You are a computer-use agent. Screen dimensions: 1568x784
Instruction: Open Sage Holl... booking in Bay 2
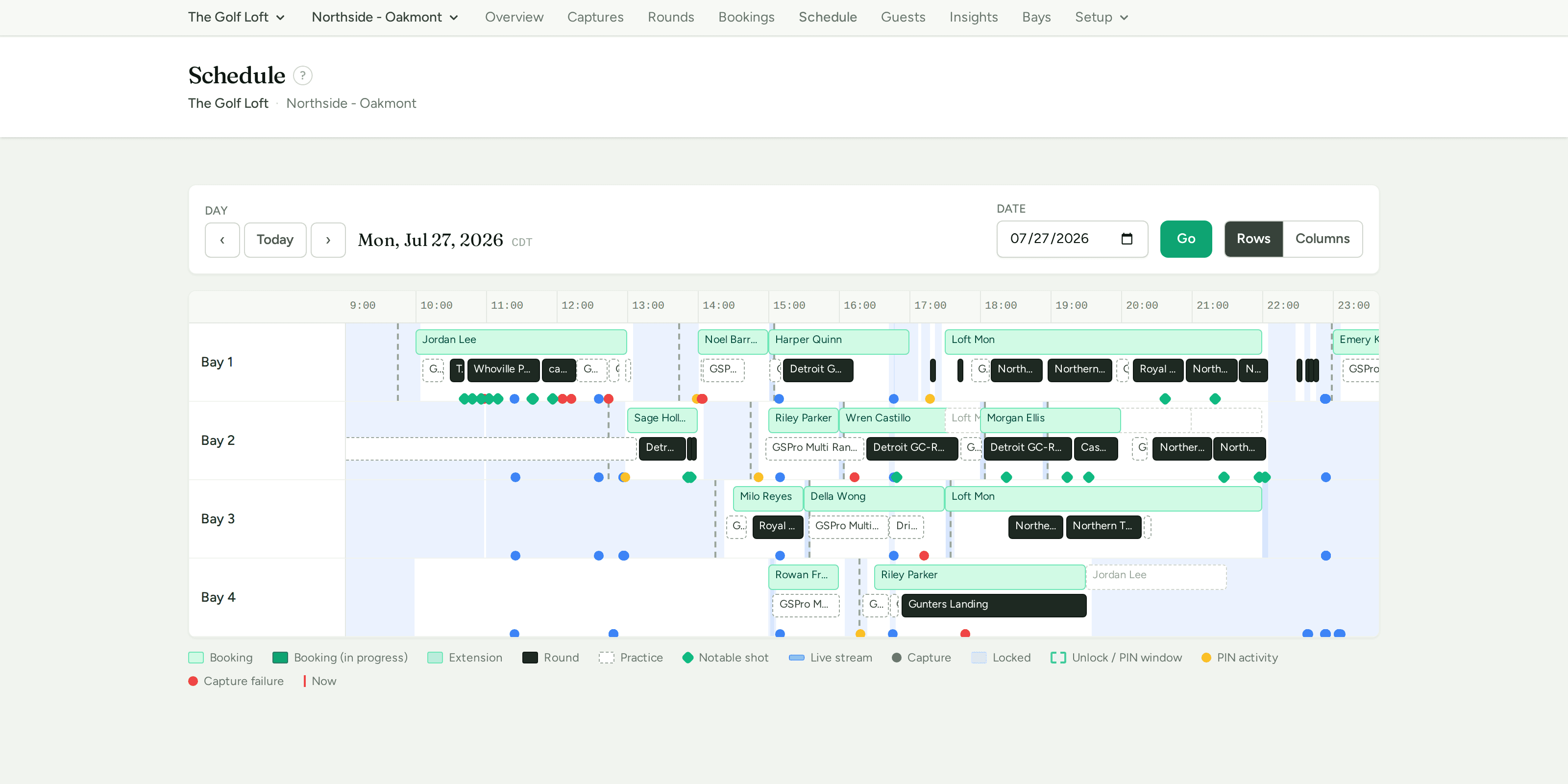click(x=662, y=420)
